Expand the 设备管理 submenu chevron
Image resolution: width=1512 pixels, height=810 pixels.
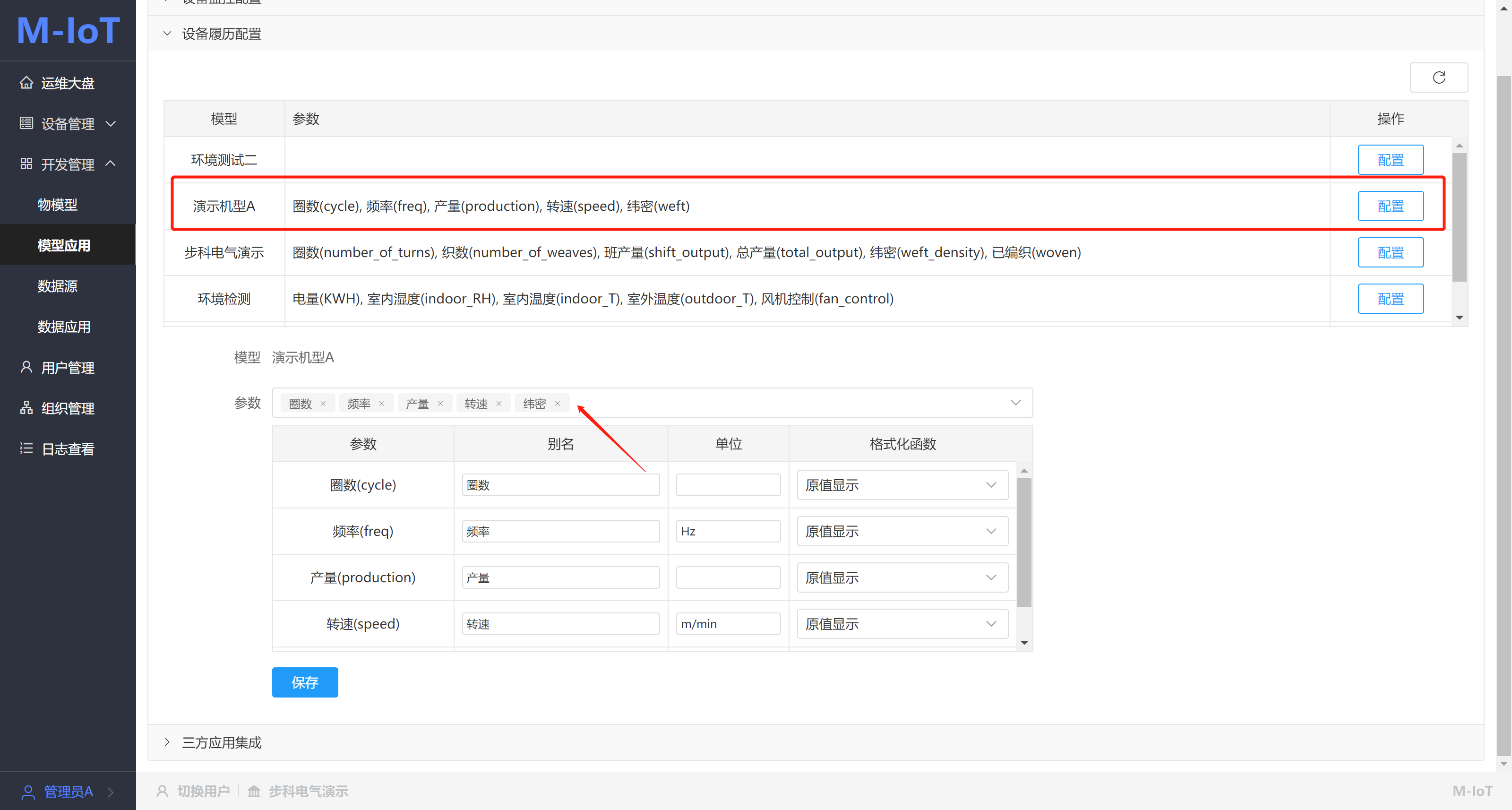[x=111, y=124]
